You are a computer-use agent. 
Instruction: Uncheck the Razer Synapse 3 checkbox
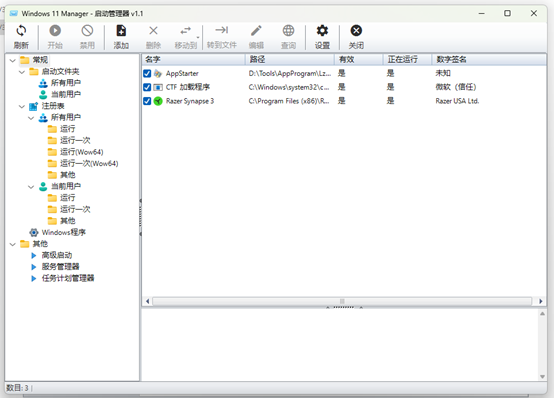click(147, 101)
